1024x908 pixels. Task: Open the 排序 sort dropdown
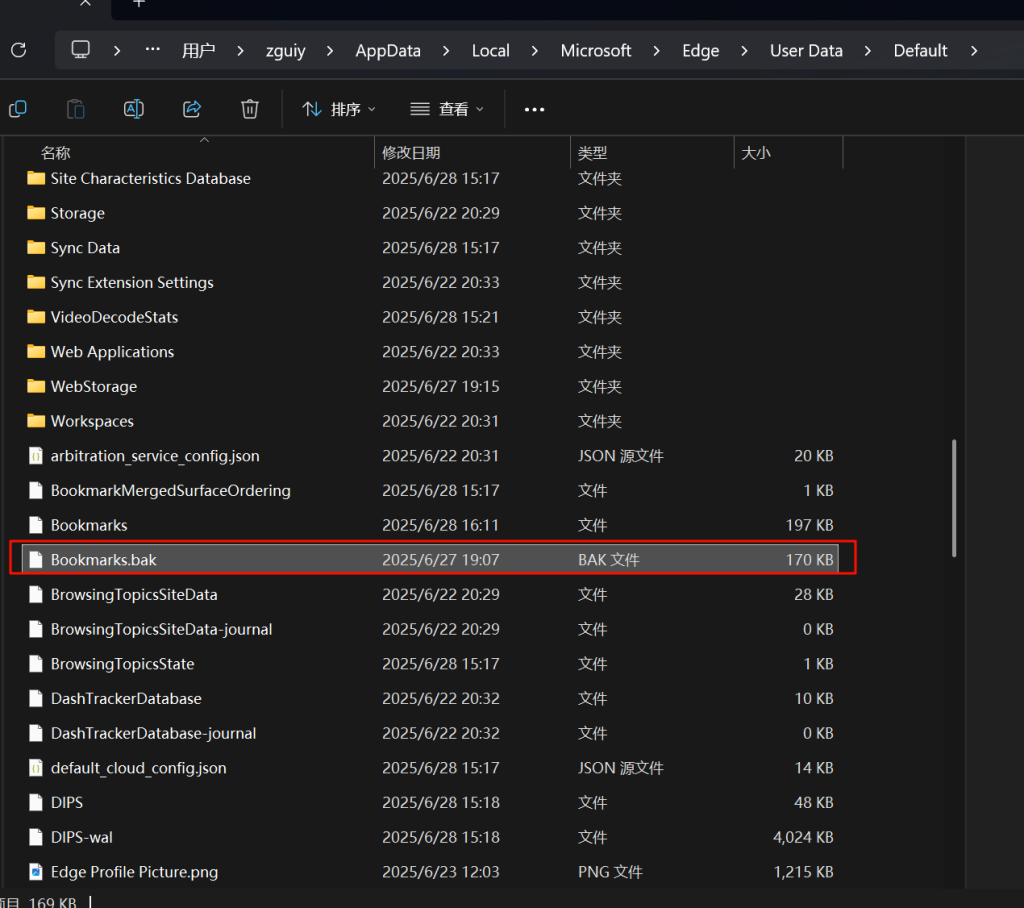pos(339,109)
